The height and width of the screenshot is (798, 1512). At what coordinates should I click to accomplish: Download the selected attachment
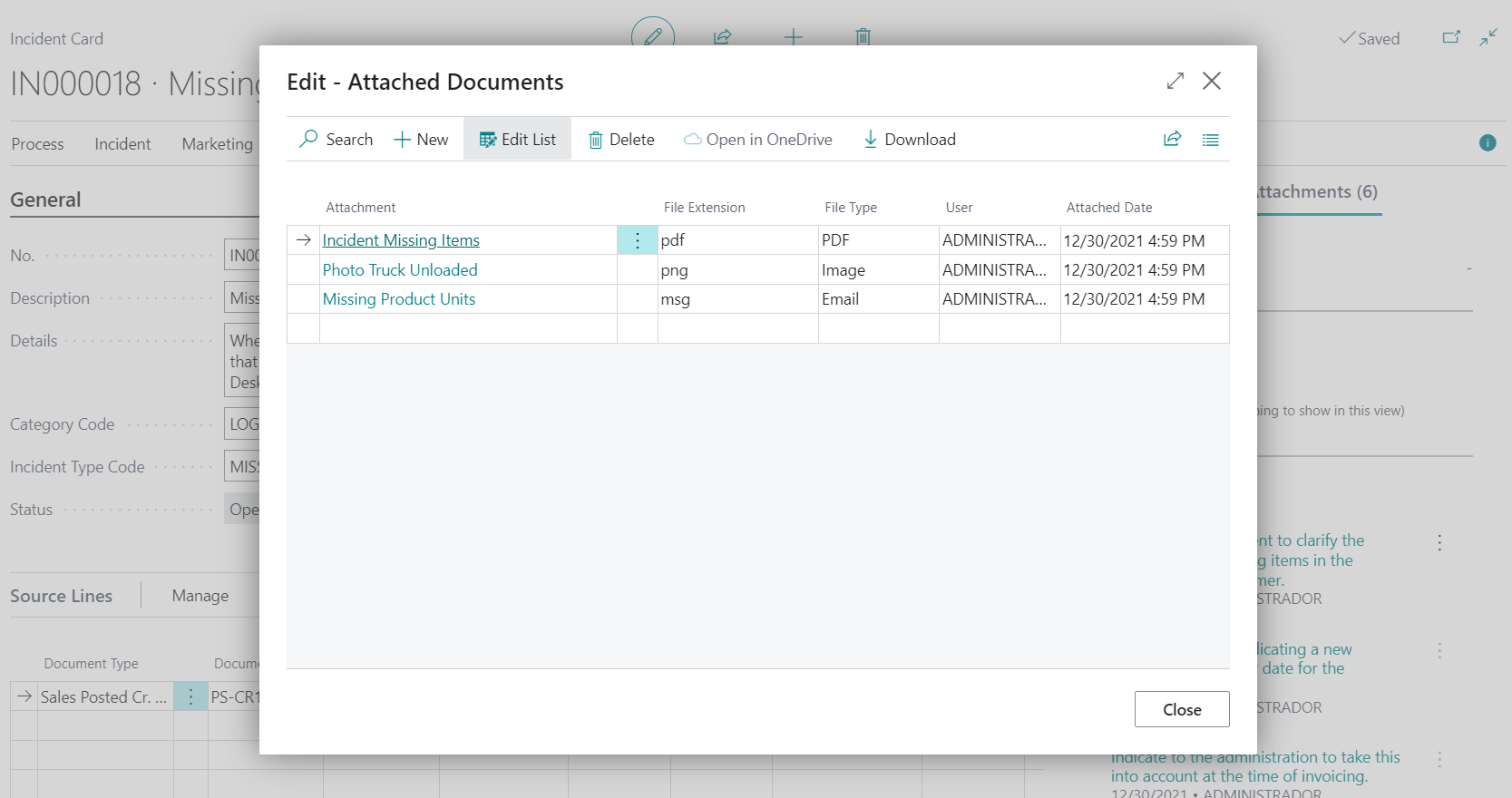point(909,140)
